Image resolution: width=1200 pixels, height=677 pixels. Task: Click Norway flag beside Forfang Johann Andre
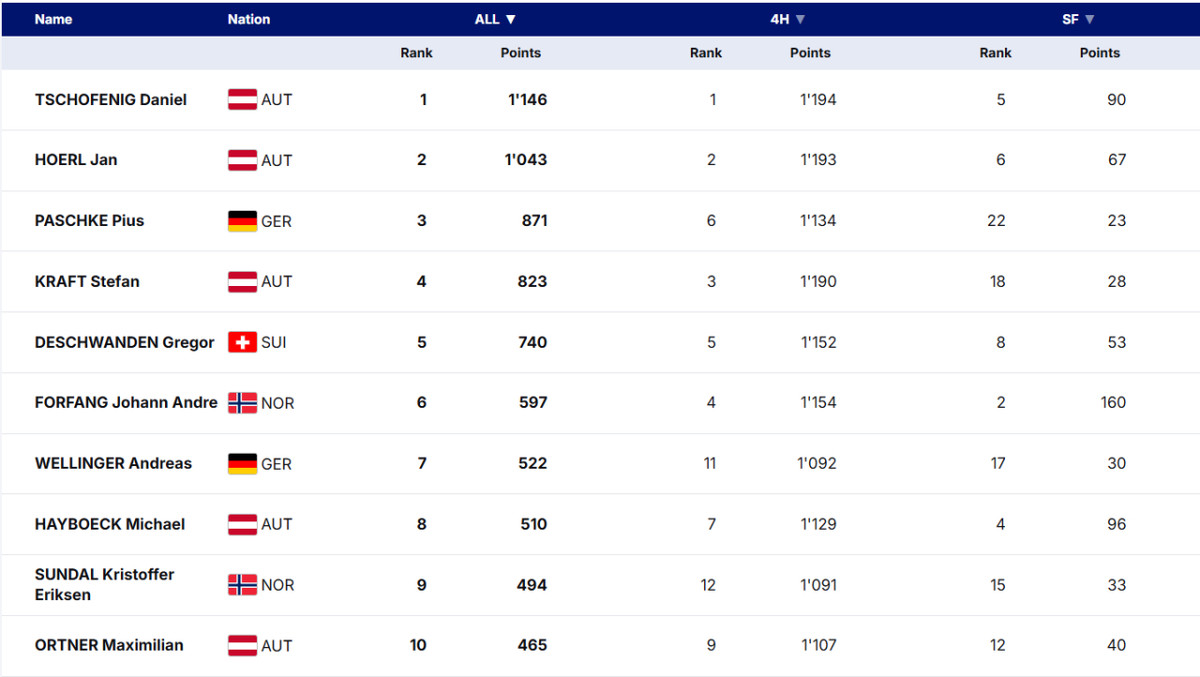242,403
